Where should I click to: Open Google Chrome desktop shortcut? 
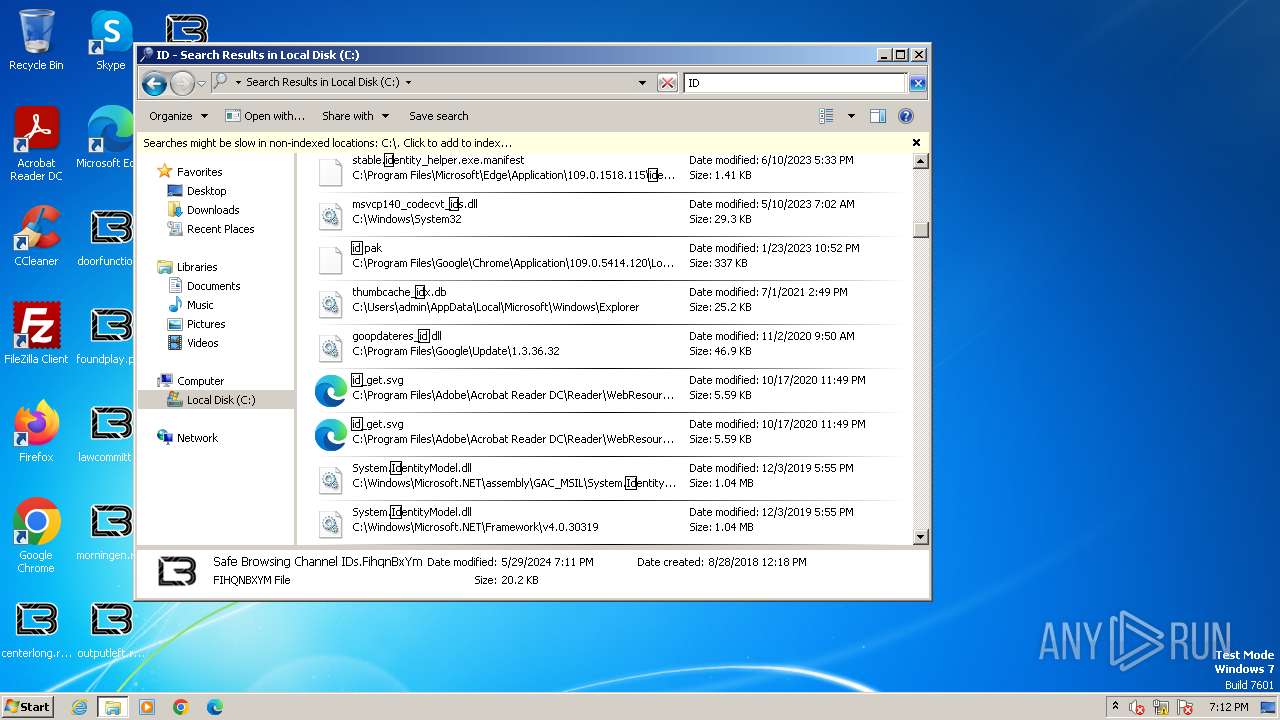click(x=36, y=536)
